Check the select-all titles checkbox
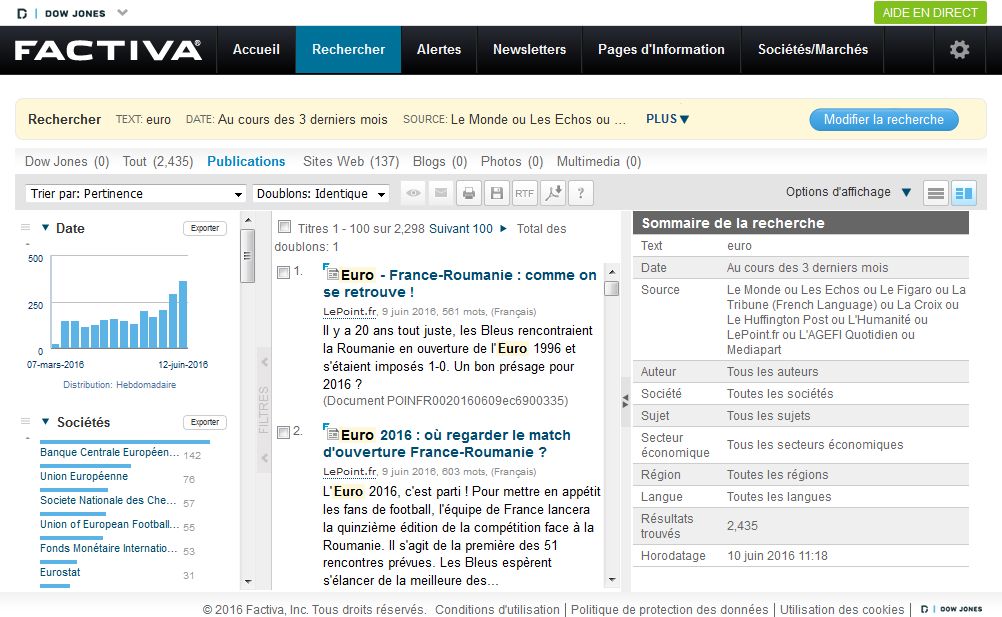This screenshot has width=1002, height=617. point(285,227)
